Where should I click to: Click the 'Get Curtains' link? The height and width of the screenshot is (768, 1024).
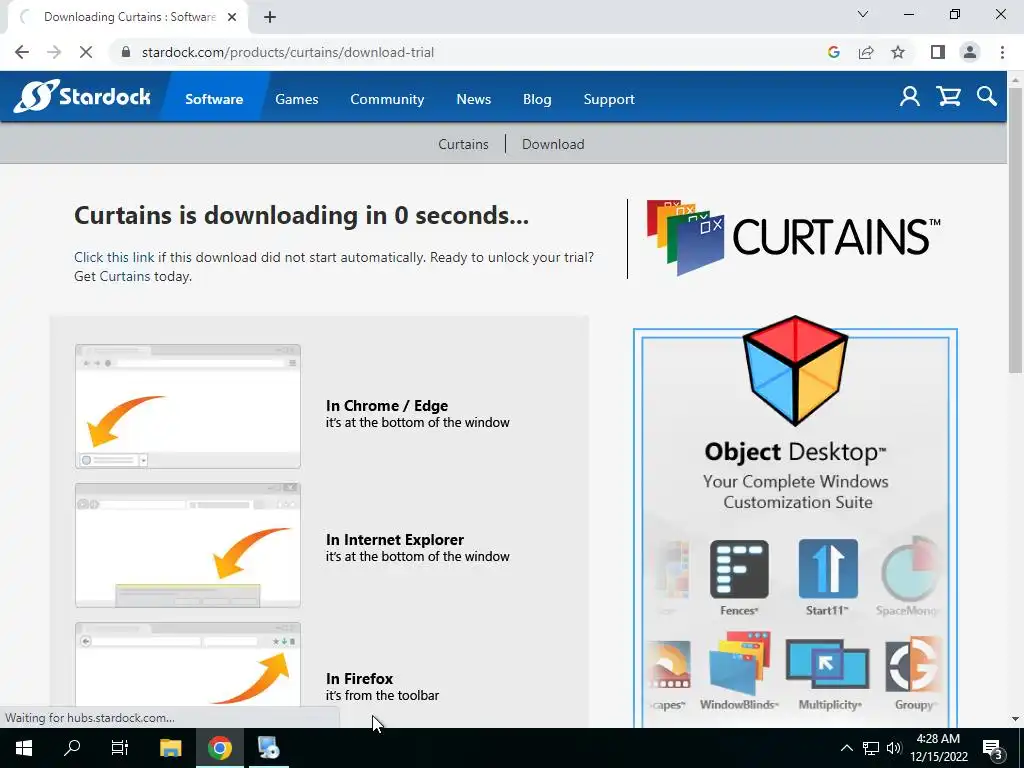[112, 276]
